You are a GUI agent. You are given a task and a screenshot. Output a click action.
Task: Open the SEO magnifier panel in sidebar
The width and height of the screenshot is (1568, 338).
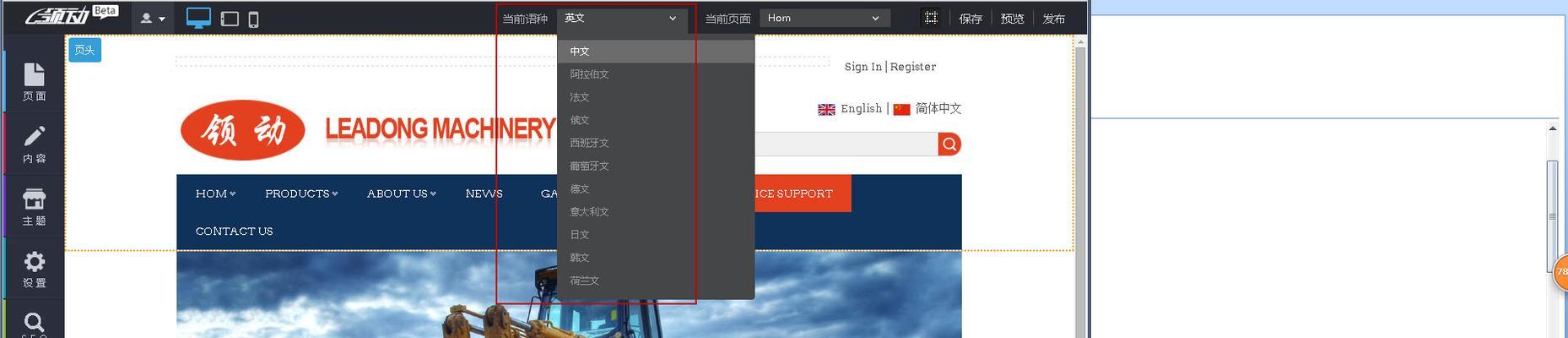(x=34, y=323)
